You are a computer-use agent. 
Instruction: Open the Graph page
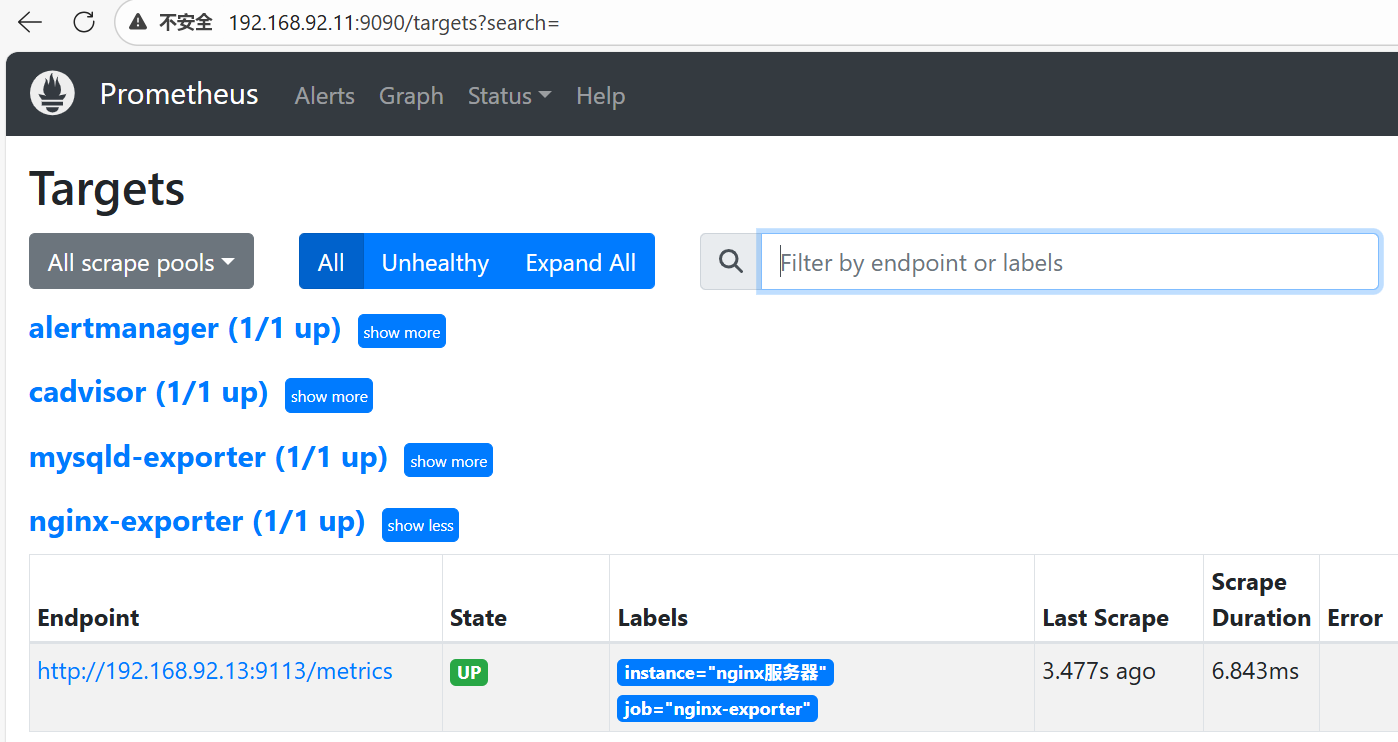click(411, 96)
